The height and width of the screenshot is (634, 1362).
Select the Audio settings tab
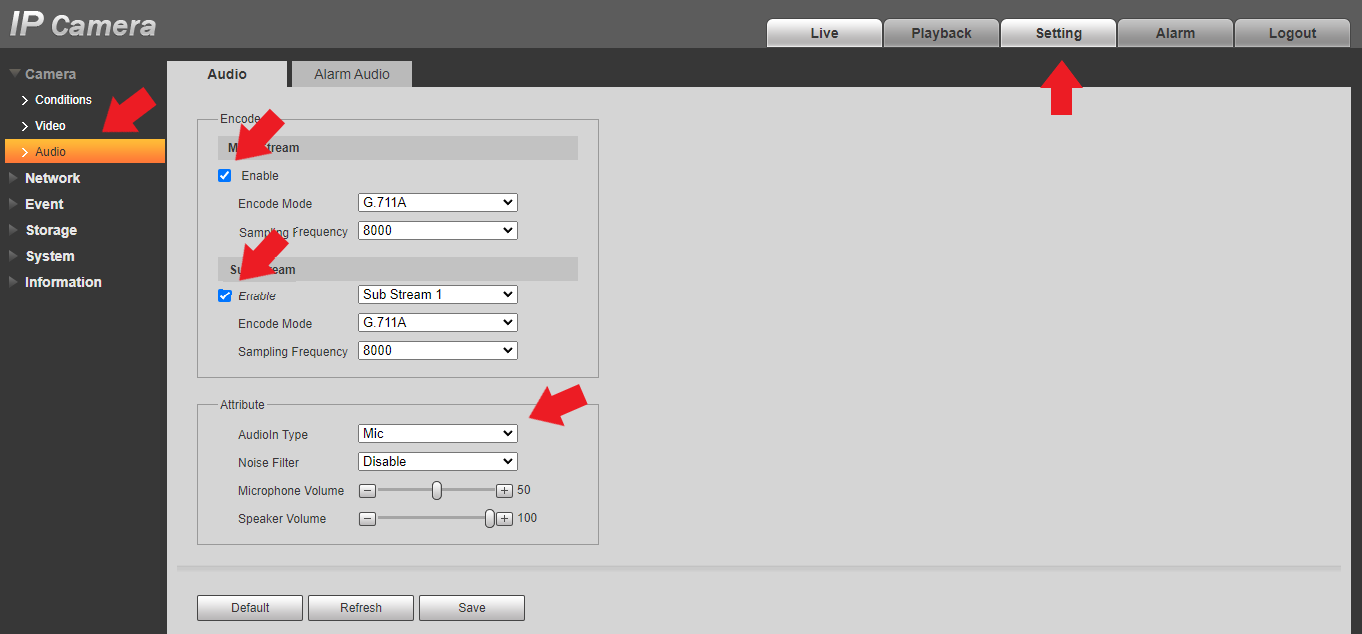click(x=227, y=74)
